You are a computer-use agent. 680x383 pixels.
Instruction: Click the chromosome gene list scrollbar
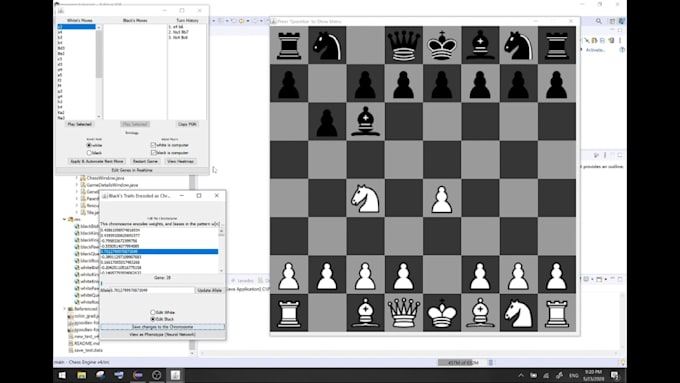point(221,250)
